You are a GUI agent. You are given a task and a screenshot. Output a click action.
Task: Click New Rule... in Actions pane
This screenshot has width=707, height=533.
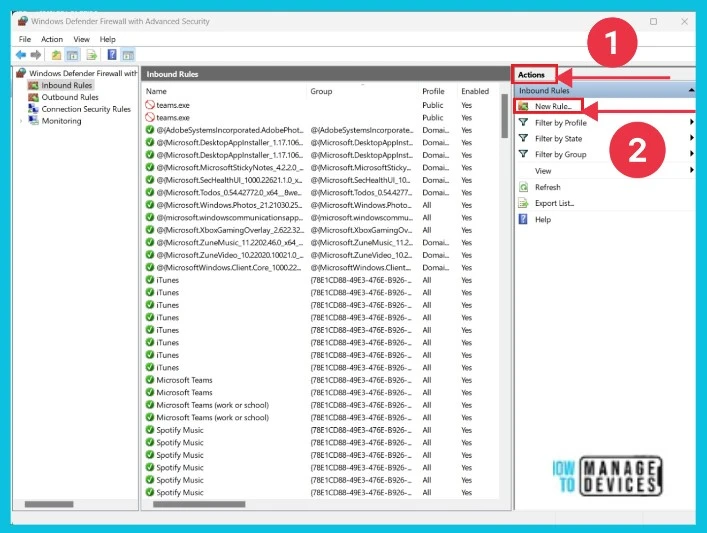(x=553, y=106)
